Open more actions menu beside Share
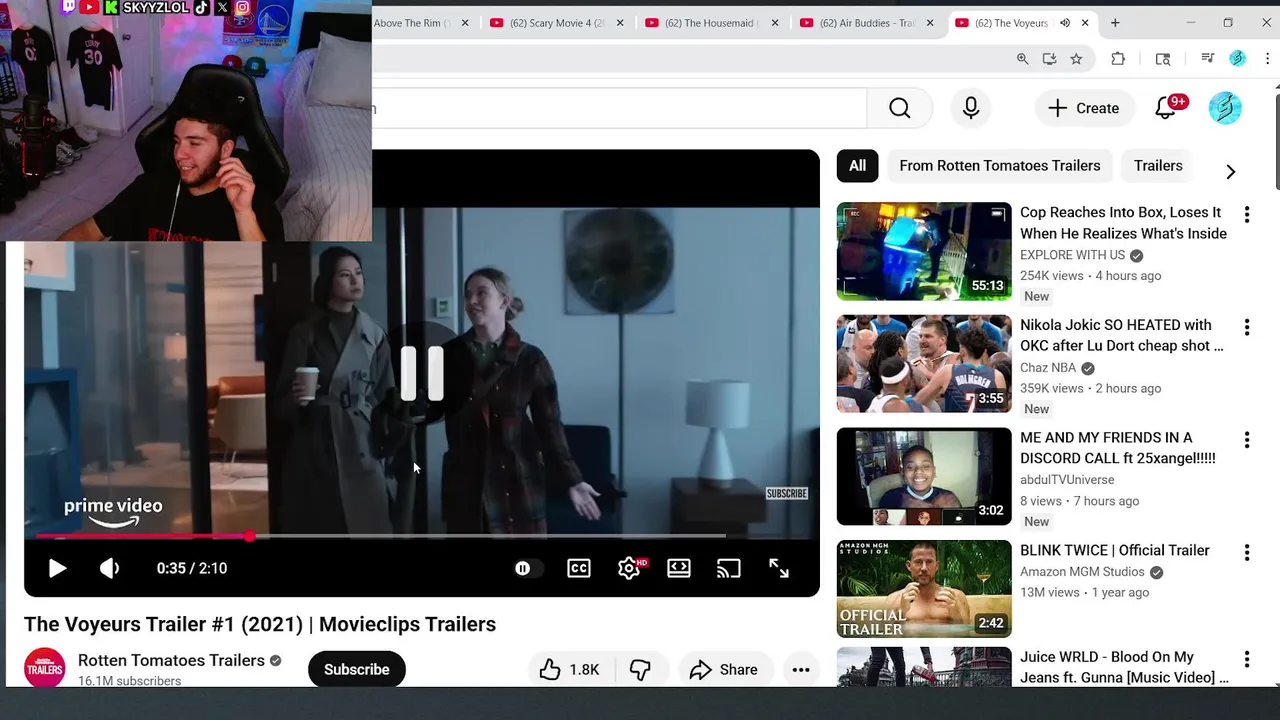 click(801, 670)
